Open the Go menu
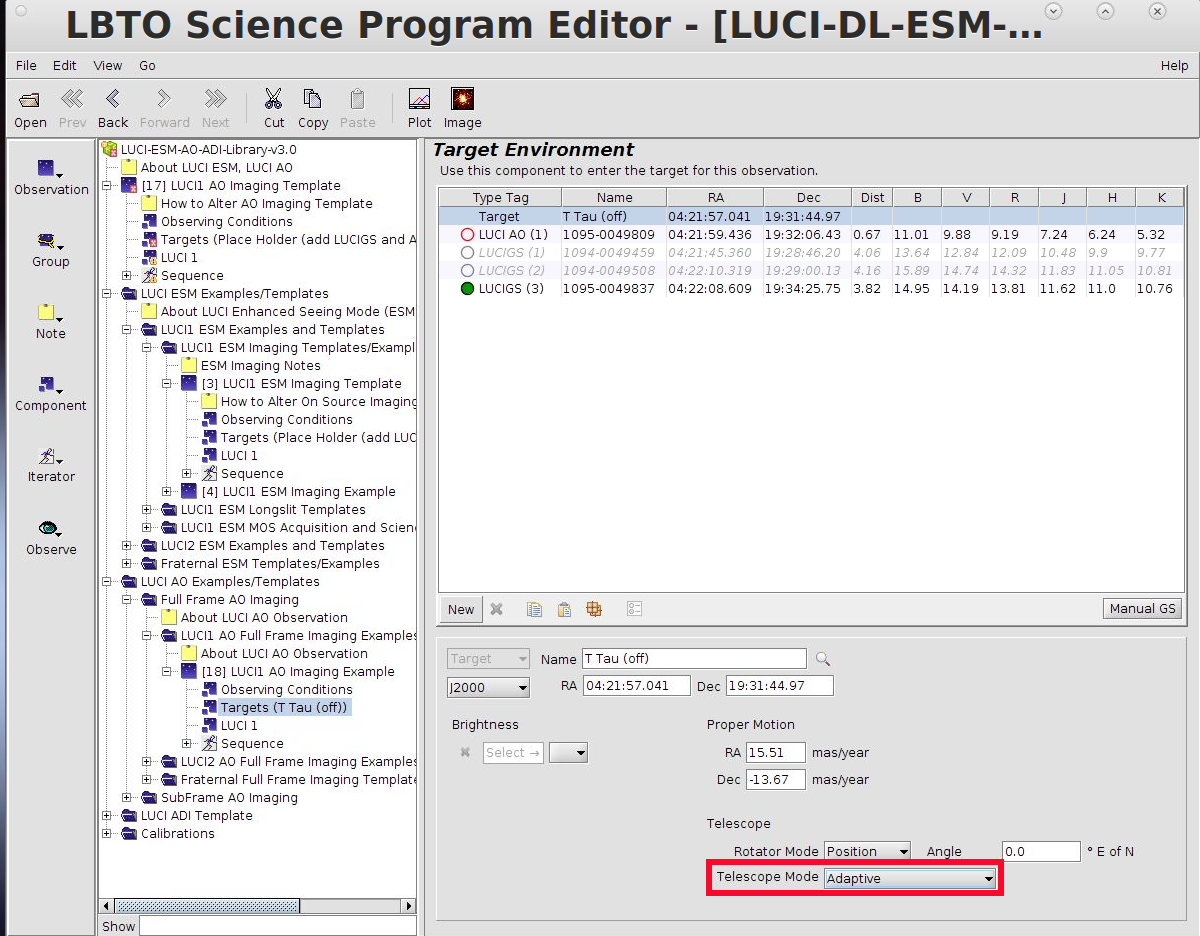 pyautogui.click(x=147, y=65)
